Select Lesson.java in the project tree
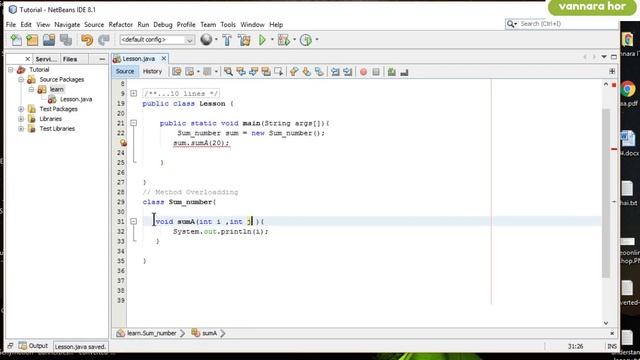640x360 pixels. click(76, 99)
